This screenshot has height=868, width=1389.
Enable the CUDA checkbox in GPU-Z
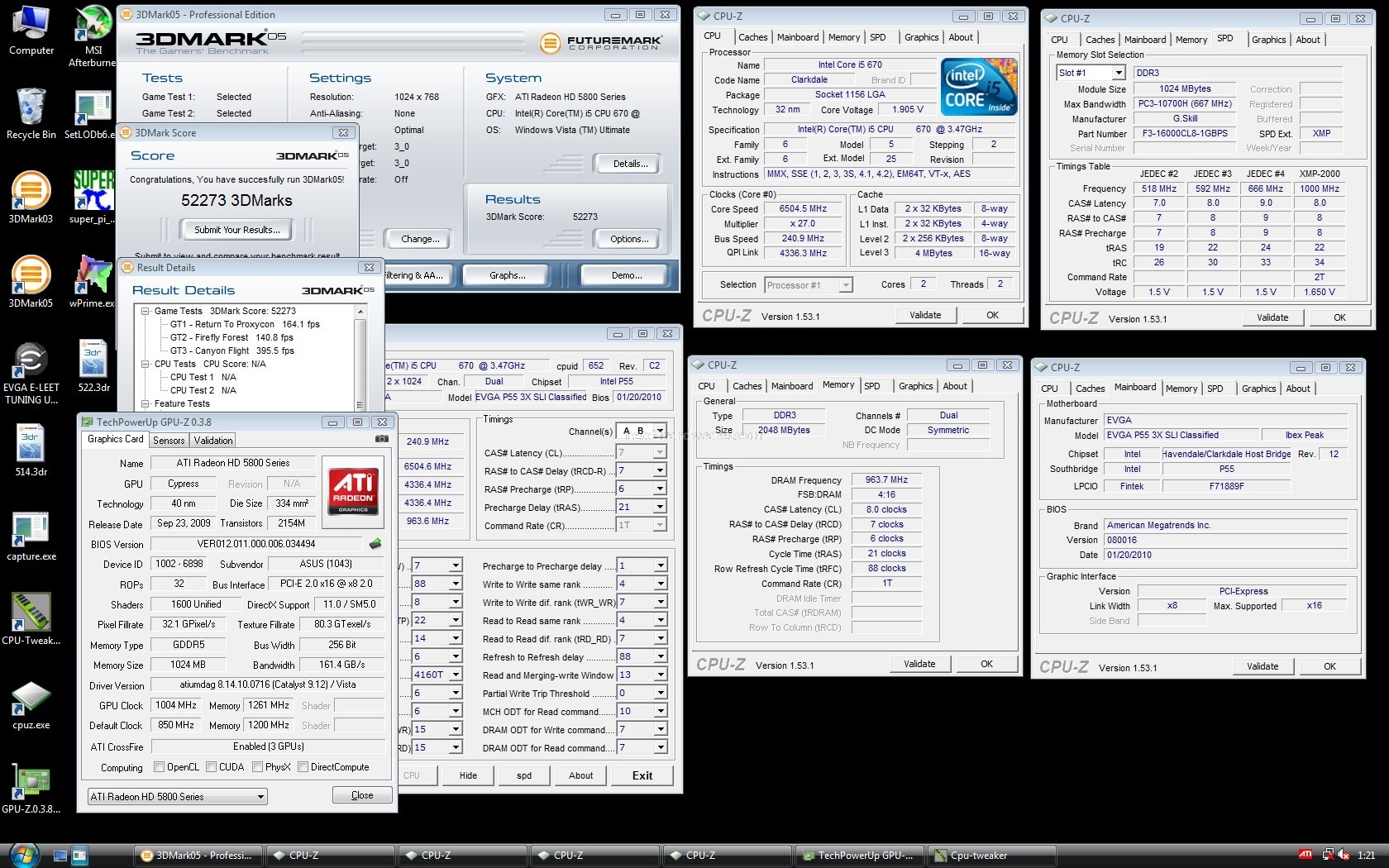tap(211, 767)
